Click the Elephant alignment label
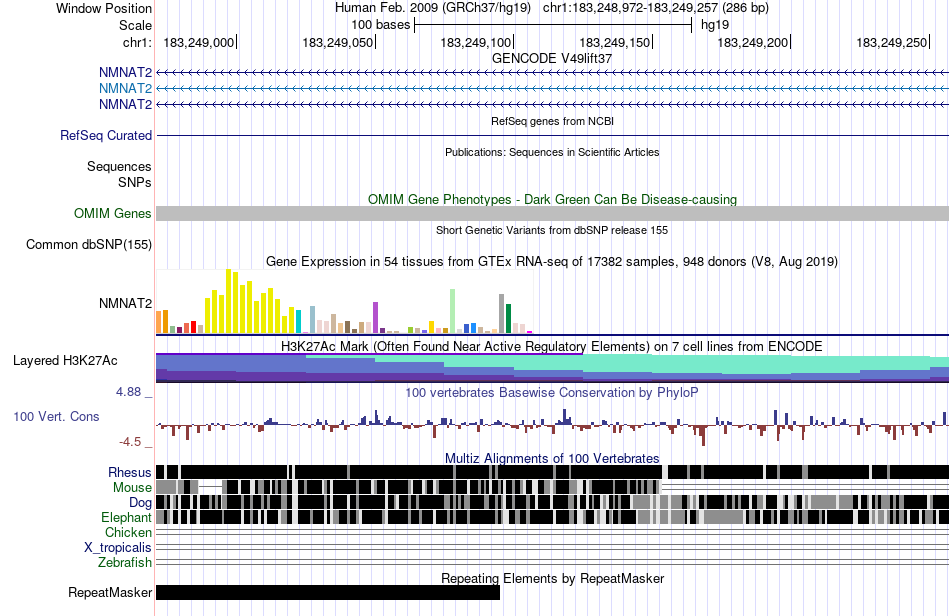Viewport: 950px width, 616px height. pyautogui.click(x=126, y=517)
